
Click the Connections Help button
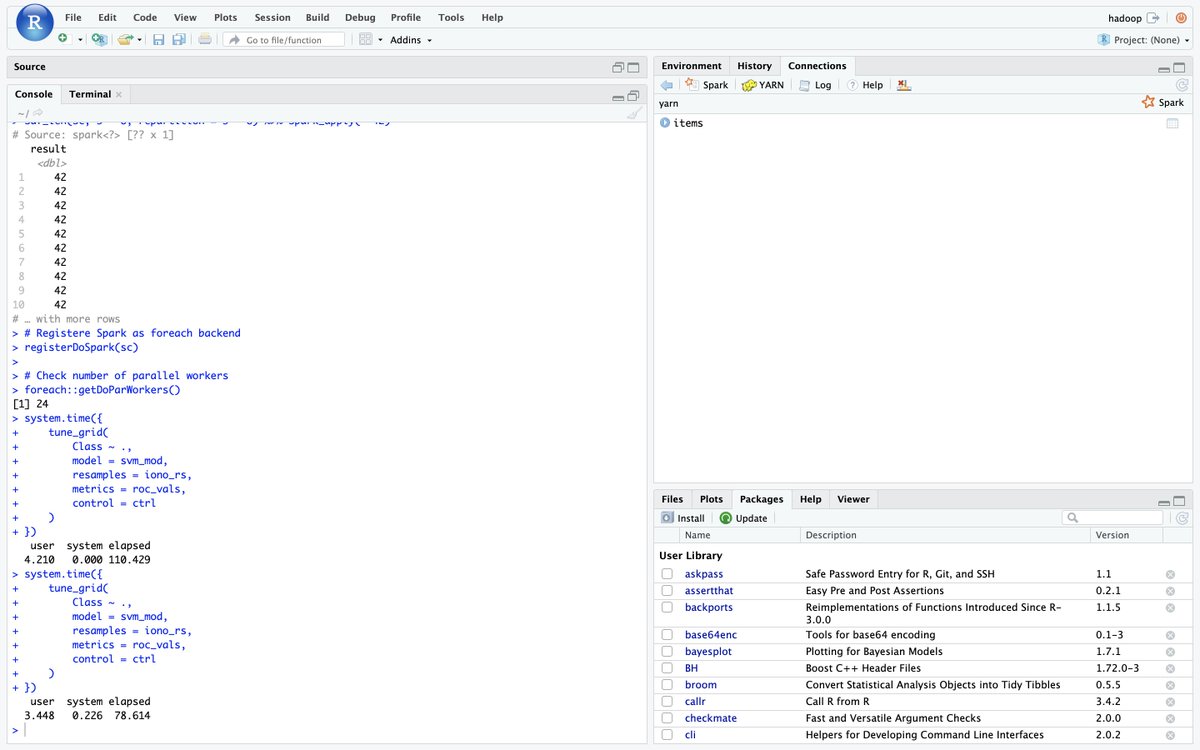865,85
